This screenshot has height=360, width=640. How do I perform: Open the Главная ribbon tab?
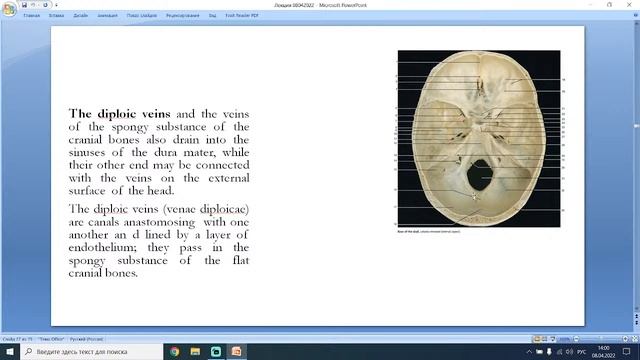point(31,16)
